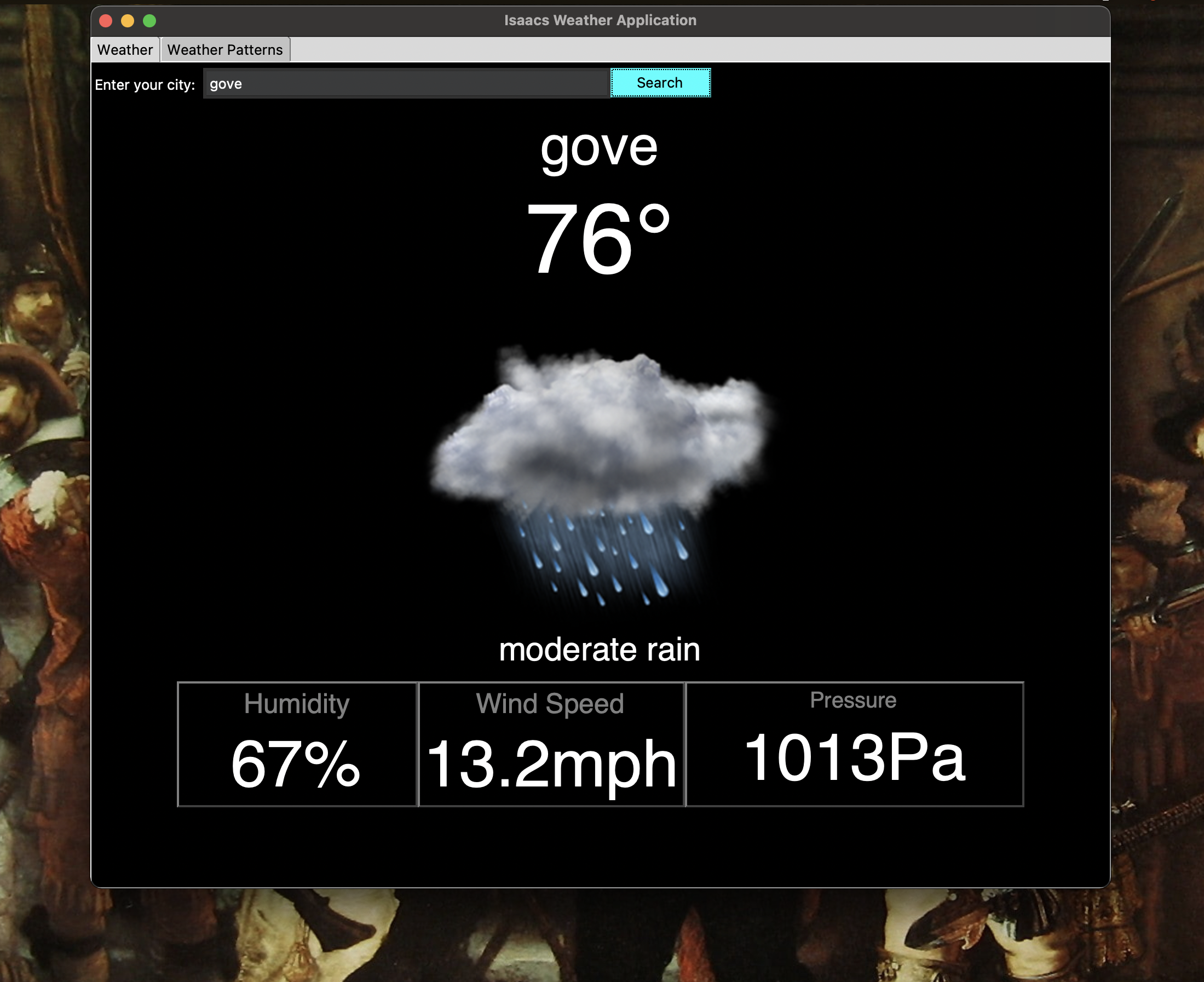Viewport: 1204px width, 982px height.
Task: Click the 'moderate rain' description
Action: click(600, 649)
